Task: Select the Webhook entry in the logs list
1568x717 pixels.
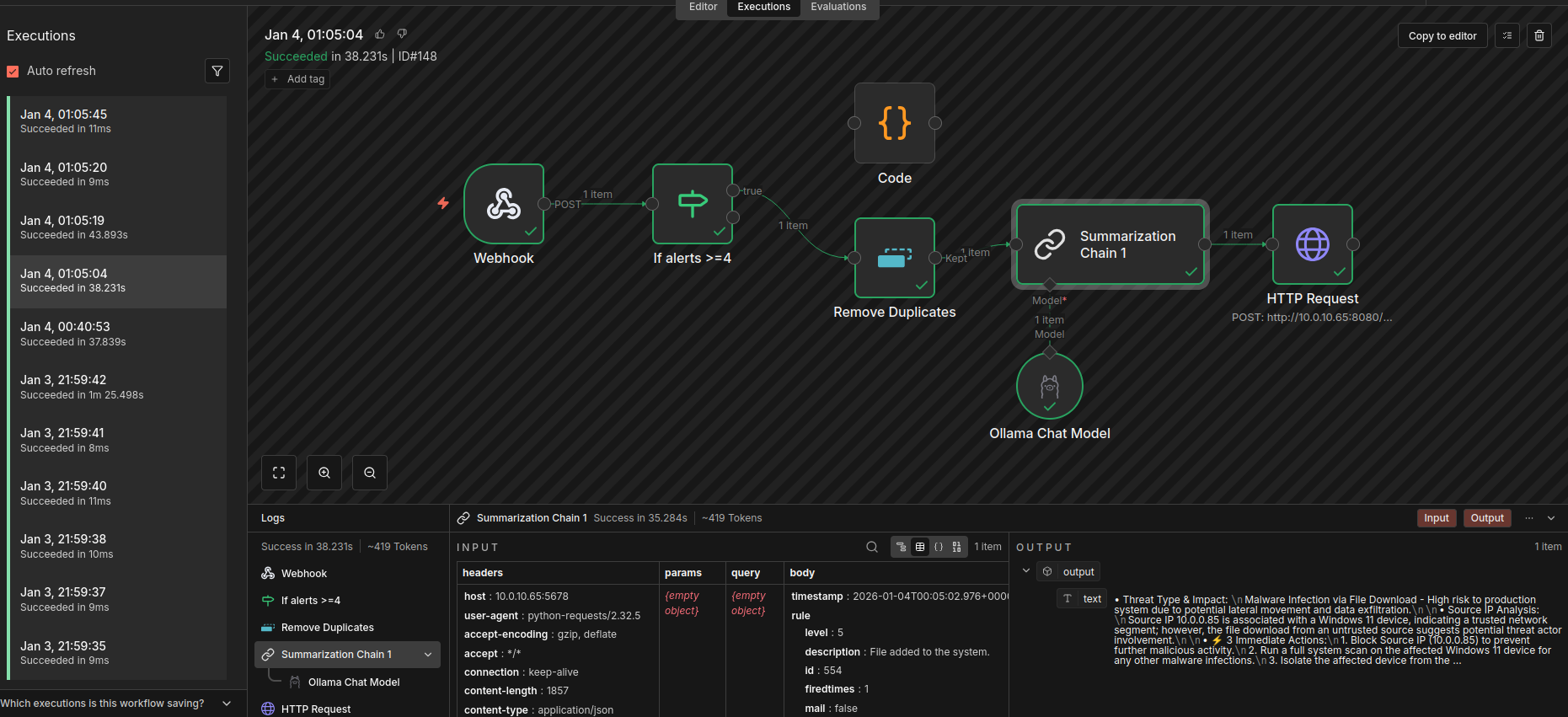Action: coord(347,574)
